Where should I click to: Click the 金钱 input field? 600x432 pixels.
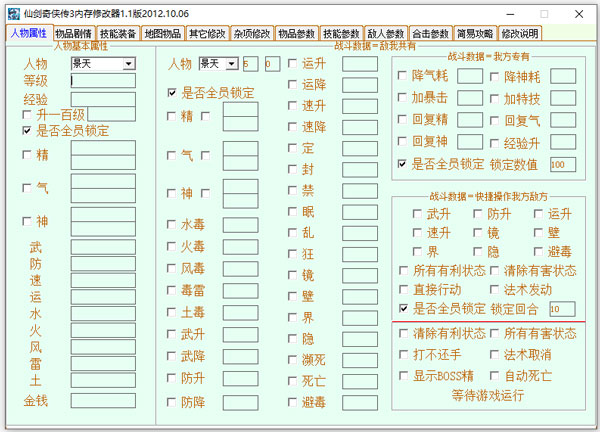102,400
